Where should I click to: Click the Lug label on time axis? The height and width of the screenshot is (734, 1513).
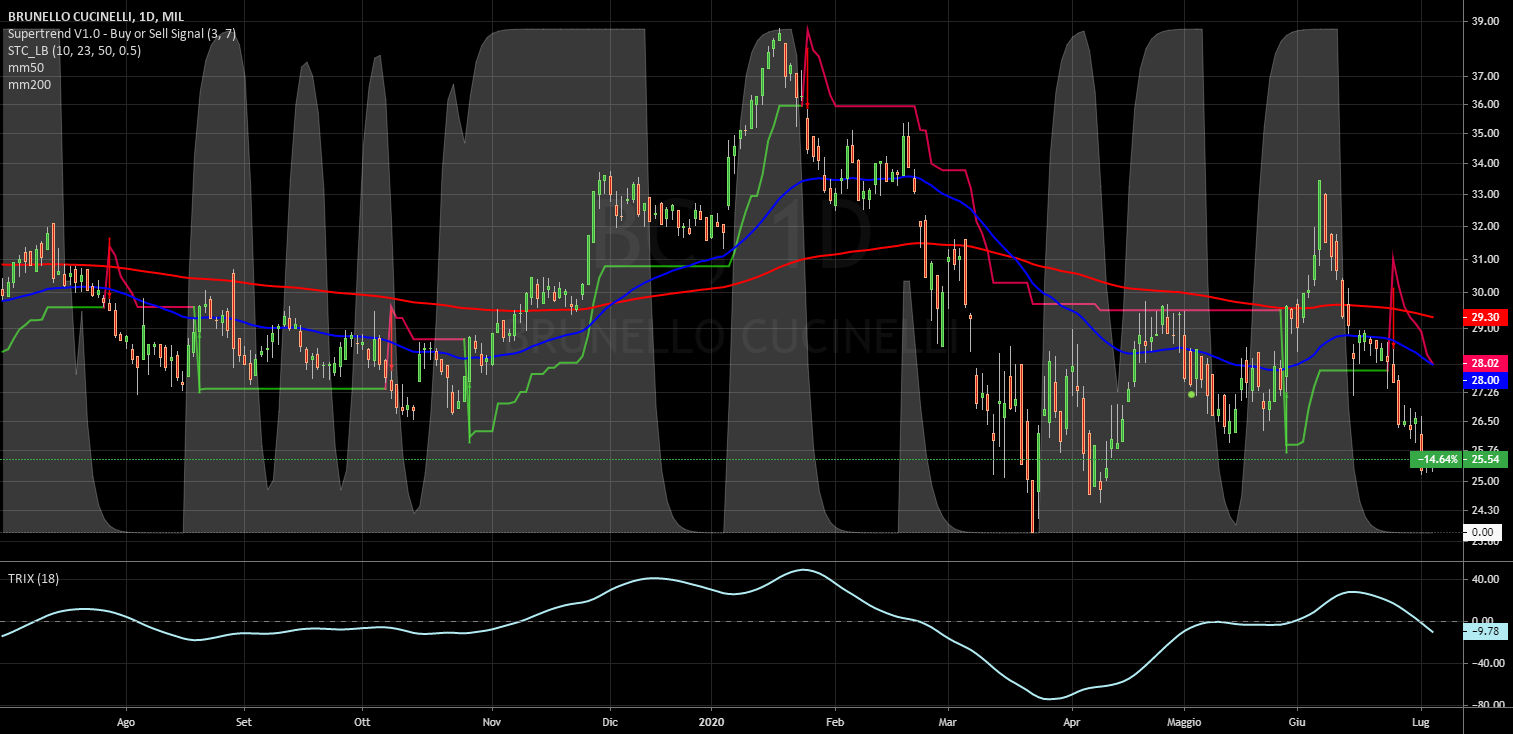[x=1422, y=721]
